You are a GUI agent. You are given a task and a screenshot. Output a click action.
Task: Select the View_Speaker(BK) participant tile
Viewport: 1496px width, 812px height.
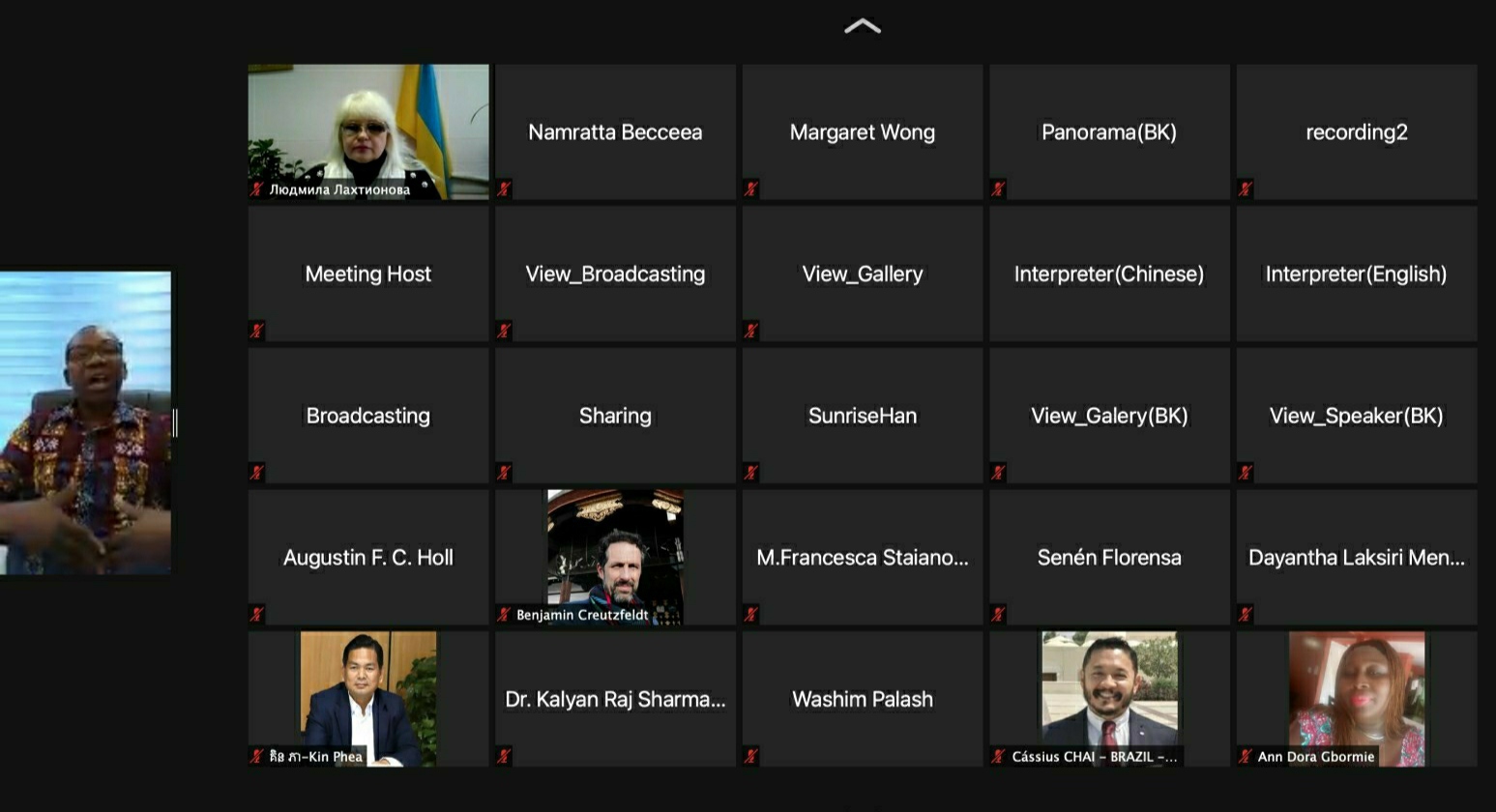click(1356, 416)
